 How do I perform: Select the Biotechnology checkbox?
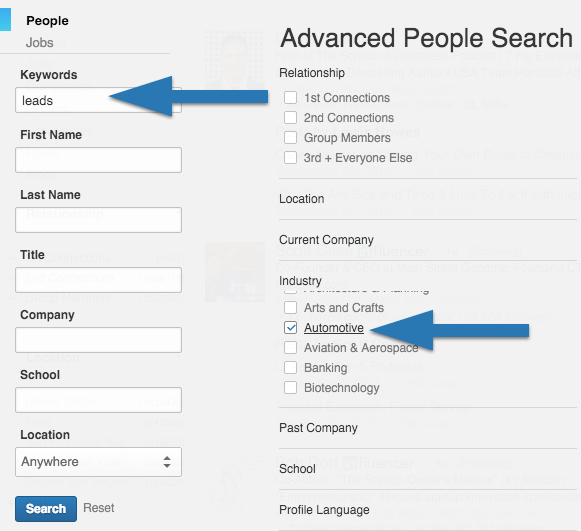click(290, 388)
